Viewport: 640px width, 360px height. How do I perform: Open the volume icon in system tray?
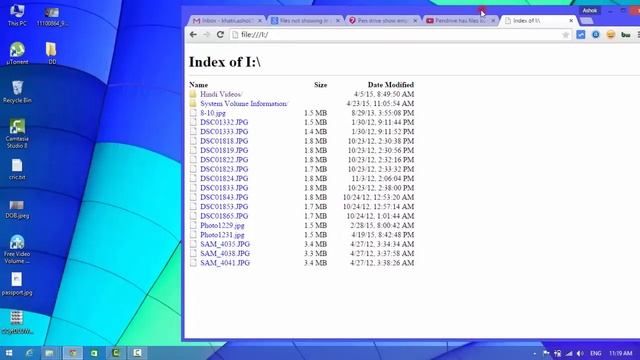[580, 353]
